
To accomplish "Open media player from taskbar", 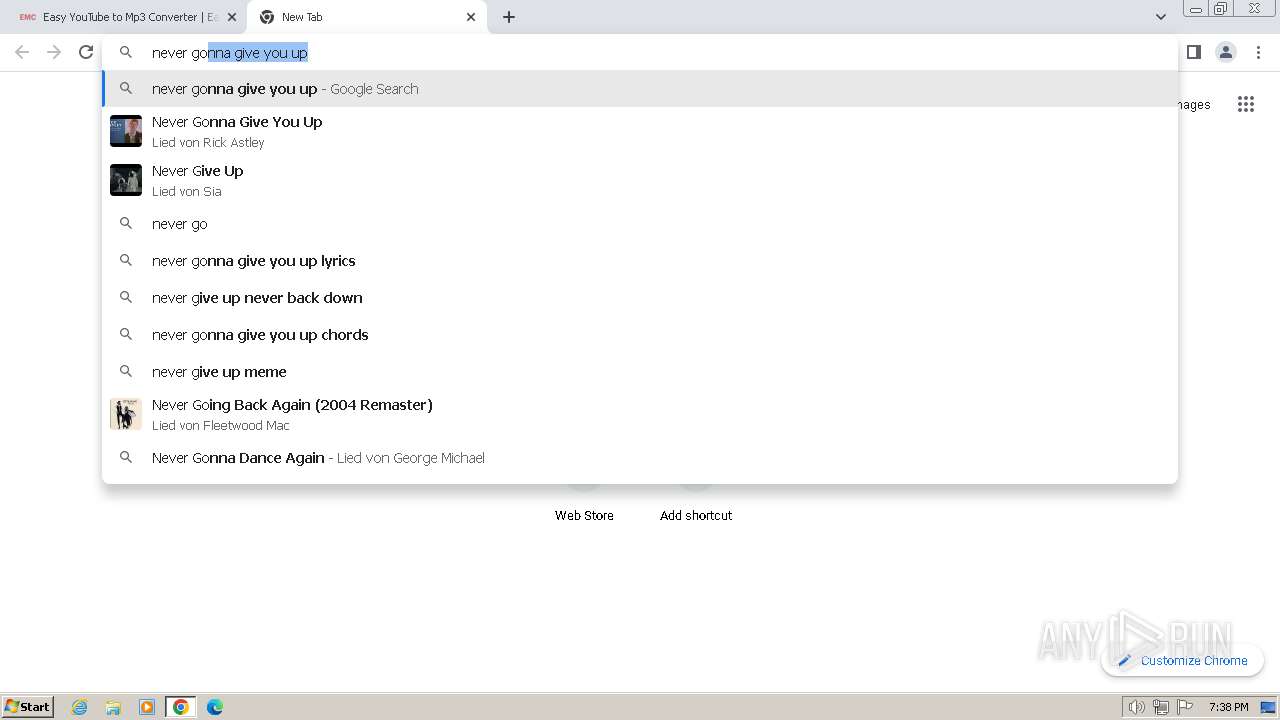I will (x=147, y=707).
